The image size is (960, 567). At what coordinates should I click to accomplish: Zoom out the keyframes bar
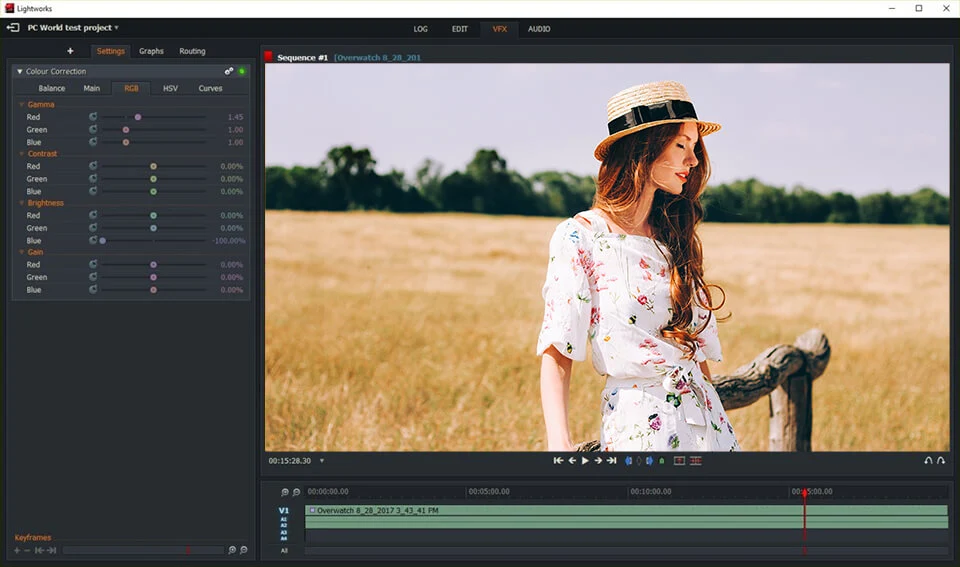pyautogui.click(x=244, y=550)
